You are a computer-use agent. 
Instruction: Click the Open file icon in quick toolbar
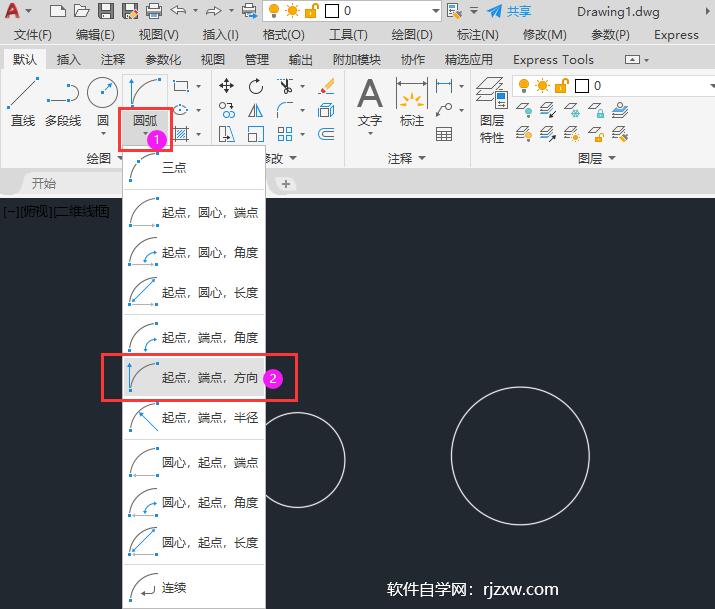pyautogui.click(x=82, y=10)
